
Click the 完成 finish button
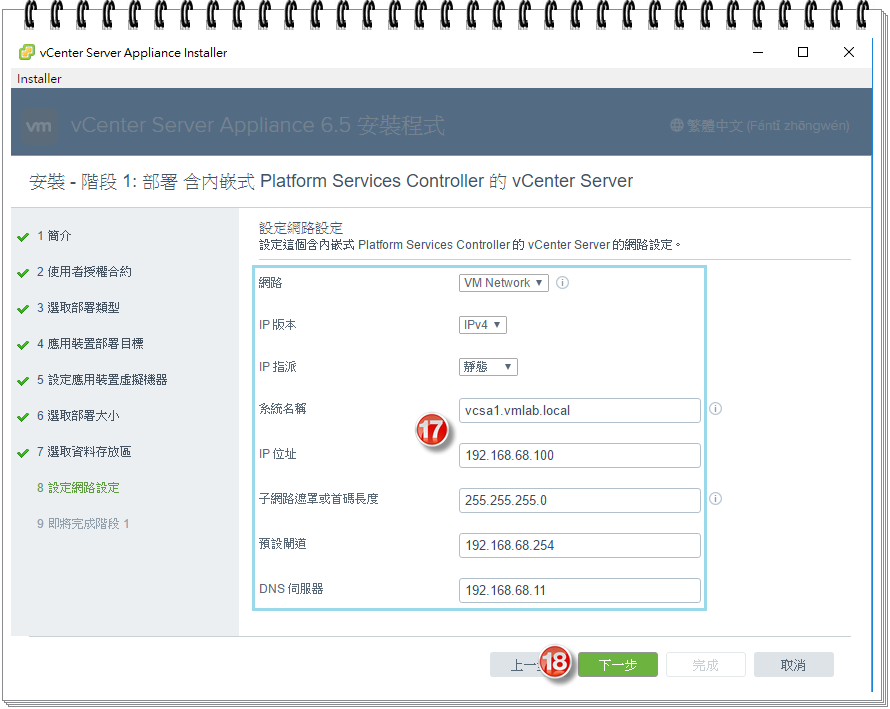pyautogui.click(x=706, y=665)
